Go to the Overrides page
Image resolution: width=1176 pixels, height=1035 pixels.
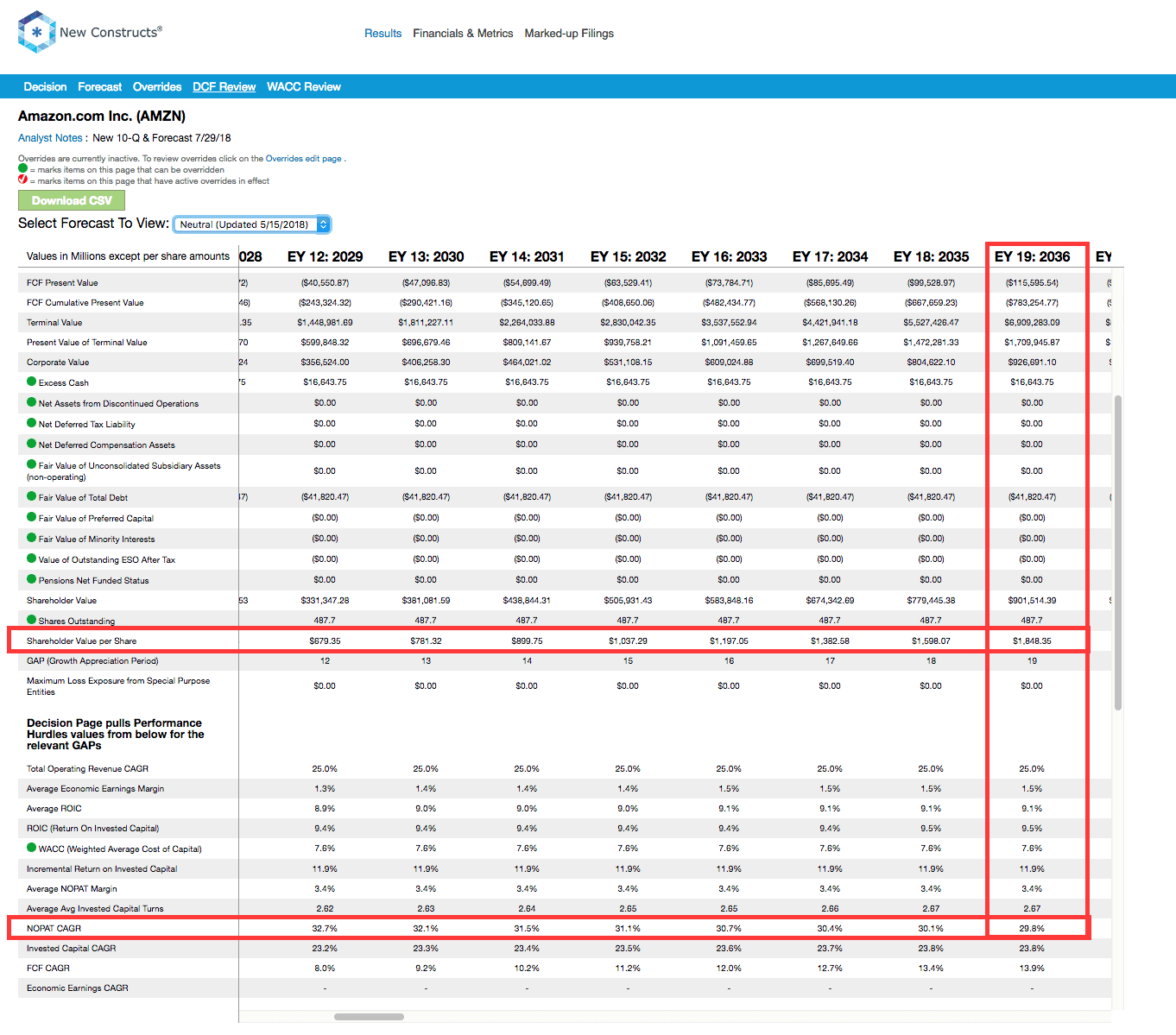coord(157,87)
